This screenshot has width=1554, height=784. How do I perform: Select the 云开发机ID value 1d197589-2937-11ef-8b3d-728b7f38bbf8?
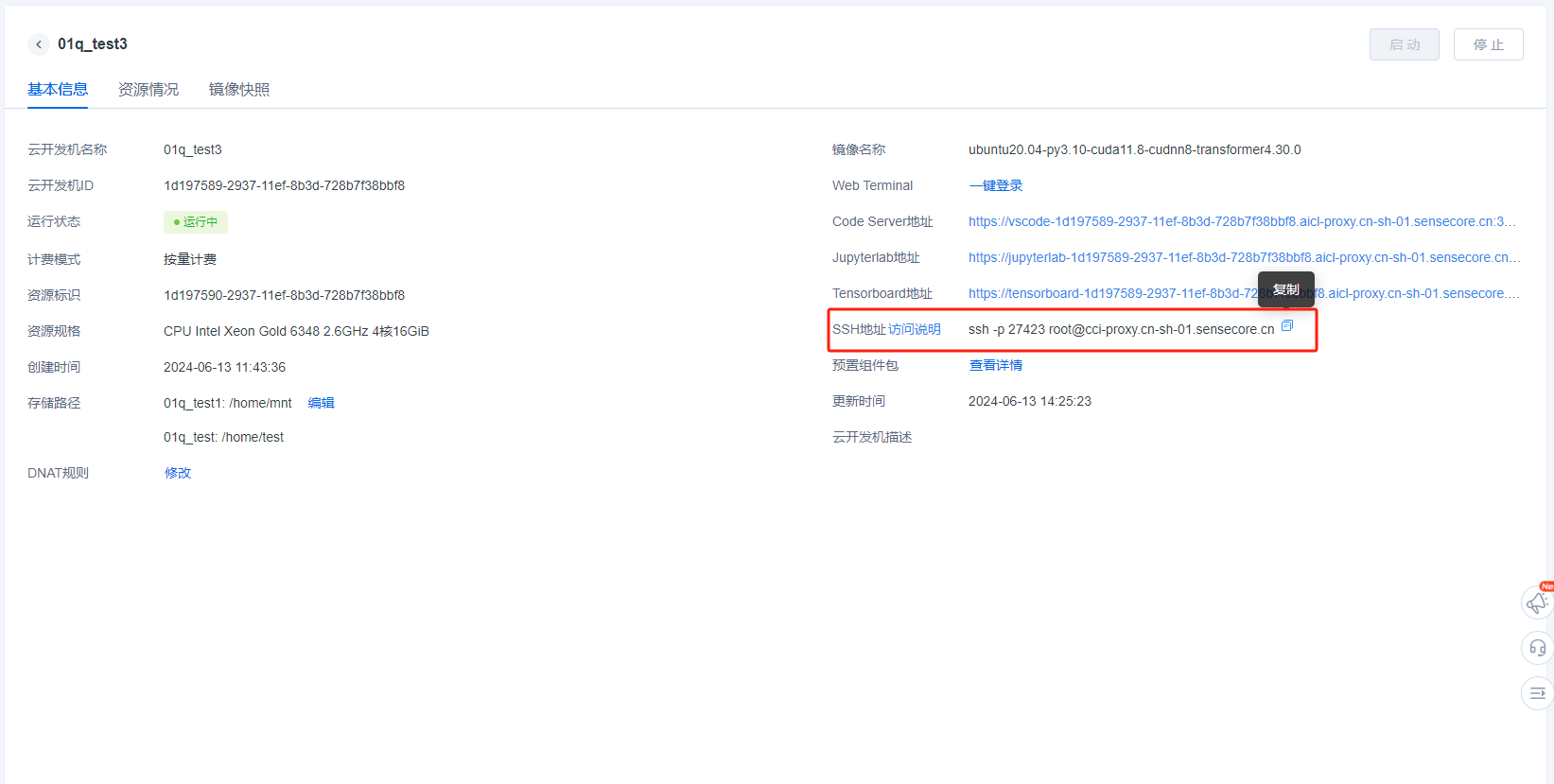click(284, 185)
